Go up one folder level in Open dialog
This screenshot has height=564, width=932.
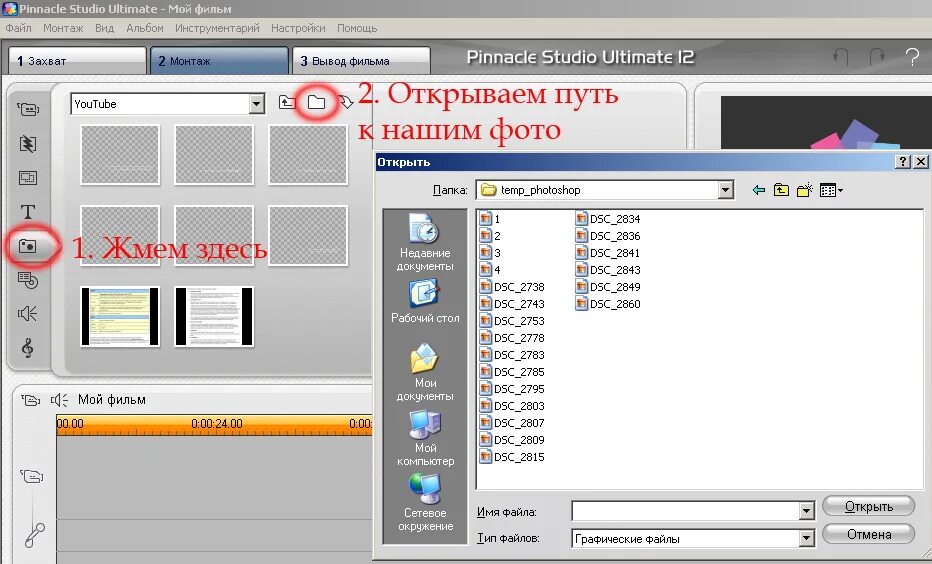click(781, 190)
